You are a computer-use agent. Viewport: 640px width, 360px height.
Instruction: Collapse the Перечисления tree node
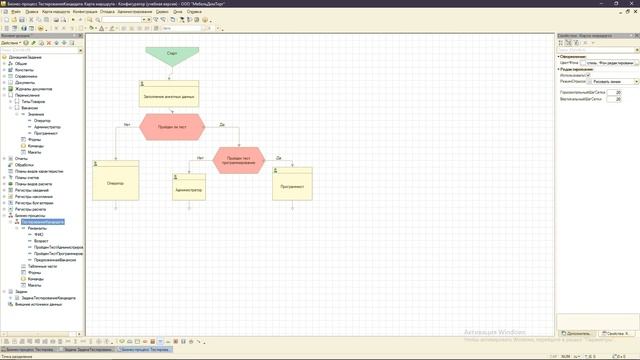pos(4,95)
